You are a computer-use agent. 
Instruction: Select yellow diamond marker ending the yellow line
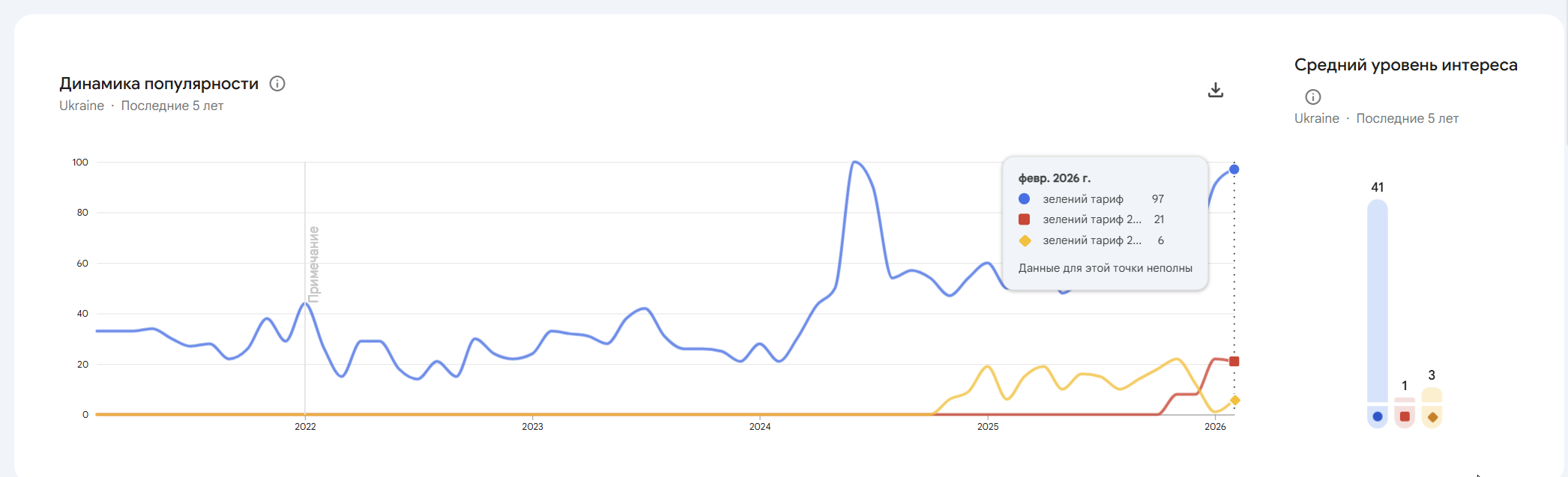pyautogui.click(x=1235, y=401)
